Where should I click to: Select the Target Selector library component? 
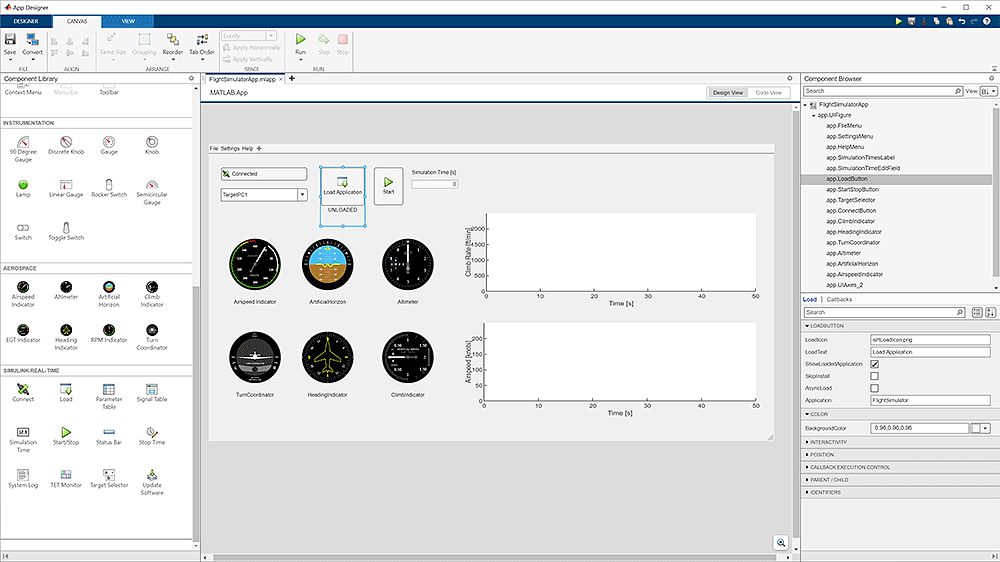click(109, 474)
